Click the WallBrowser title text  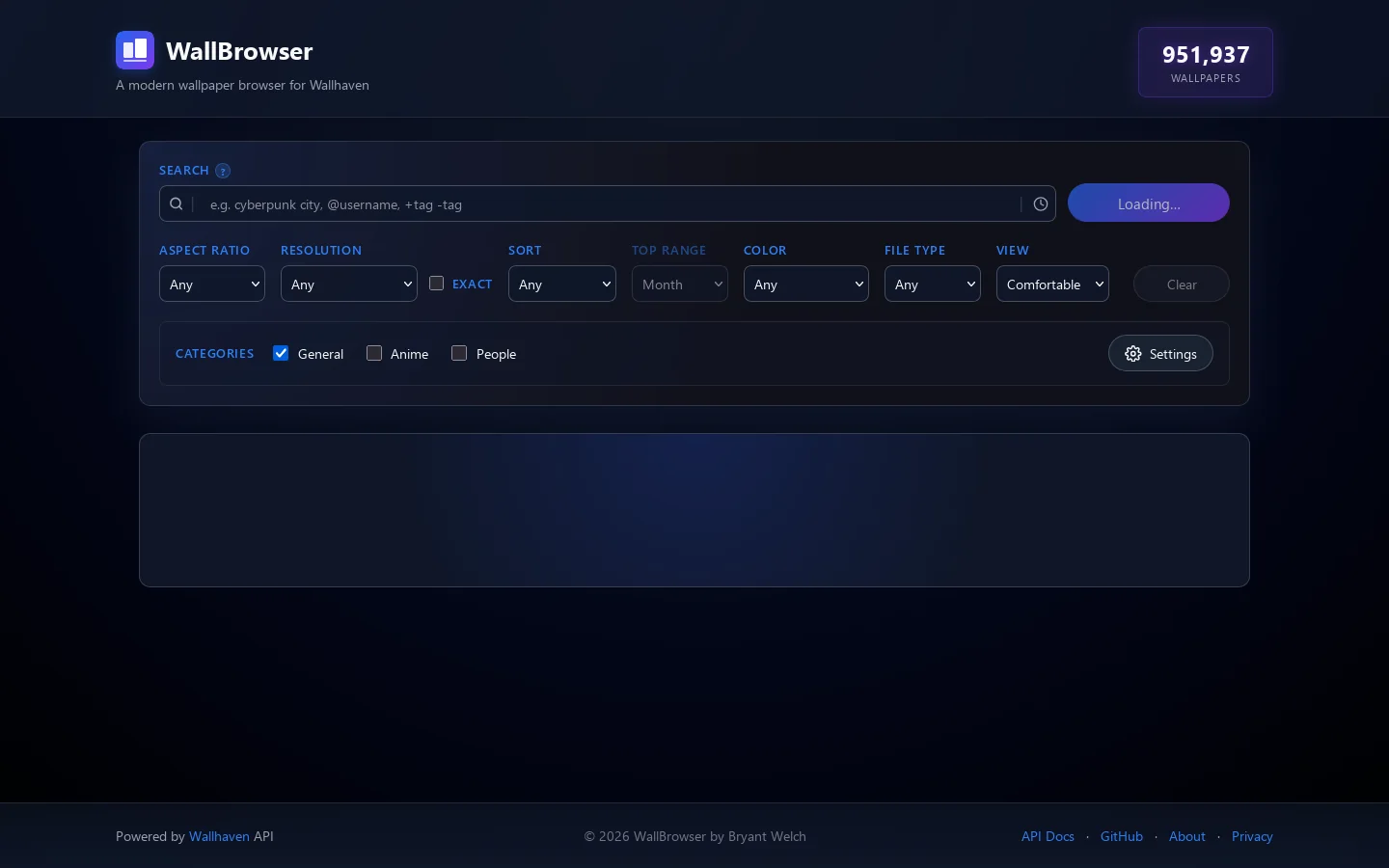[x=239, y=51]
